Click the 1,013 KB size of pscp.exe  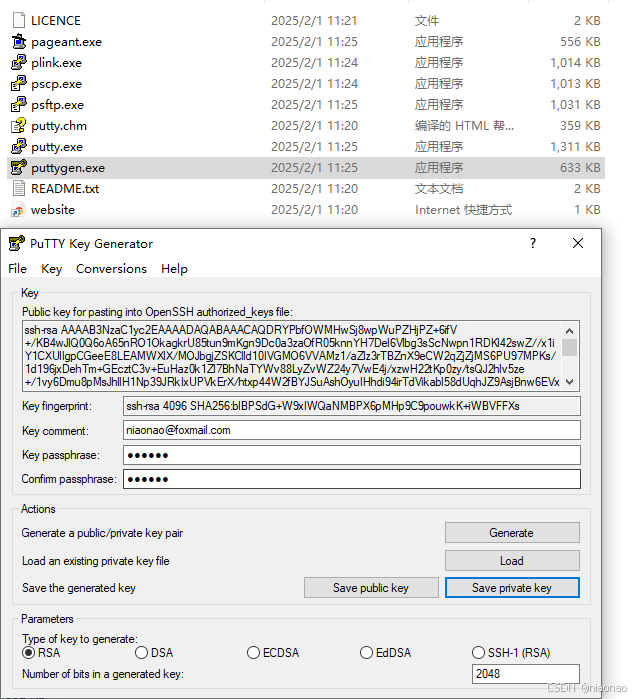575,83
